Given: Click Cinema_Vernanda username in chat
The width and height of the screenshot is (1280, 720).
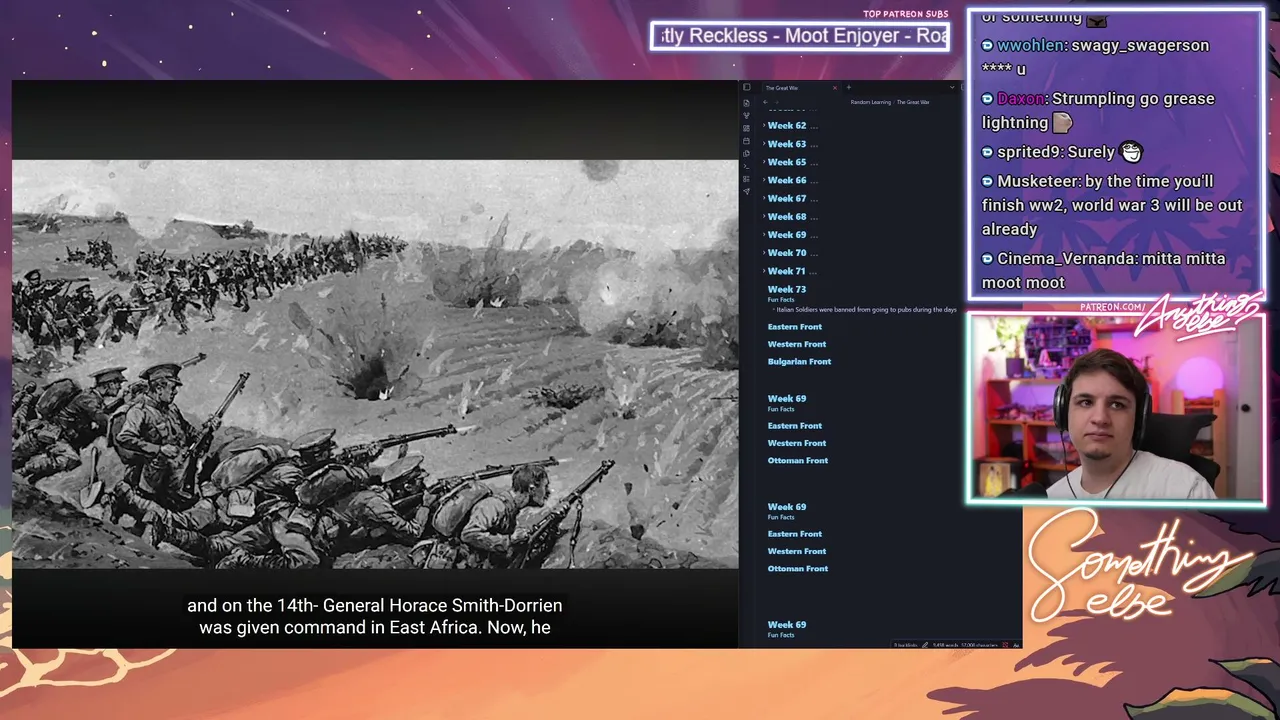Looking at the screenshot, I should 1066,258.
